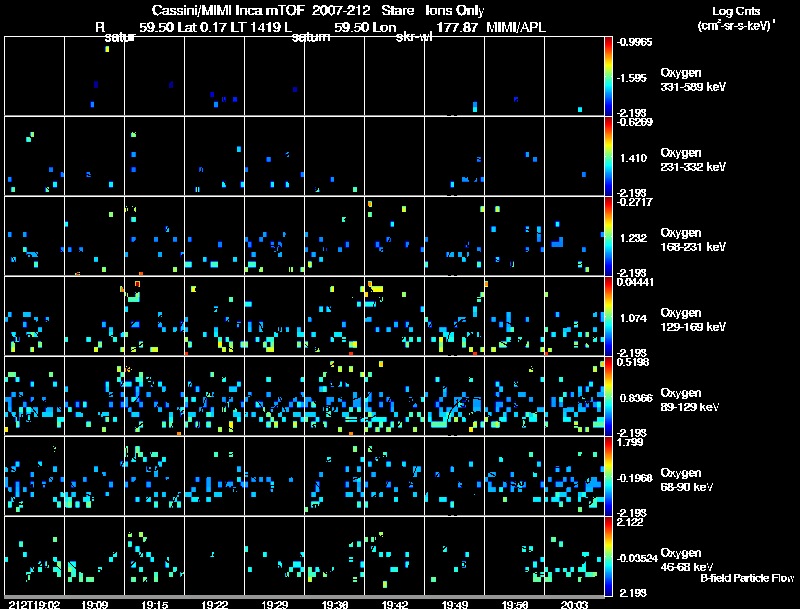Select the '1.074' color scale value
The width and height of the screenshot is (800, 609).
pyautogui.click(x=633, y=318)
